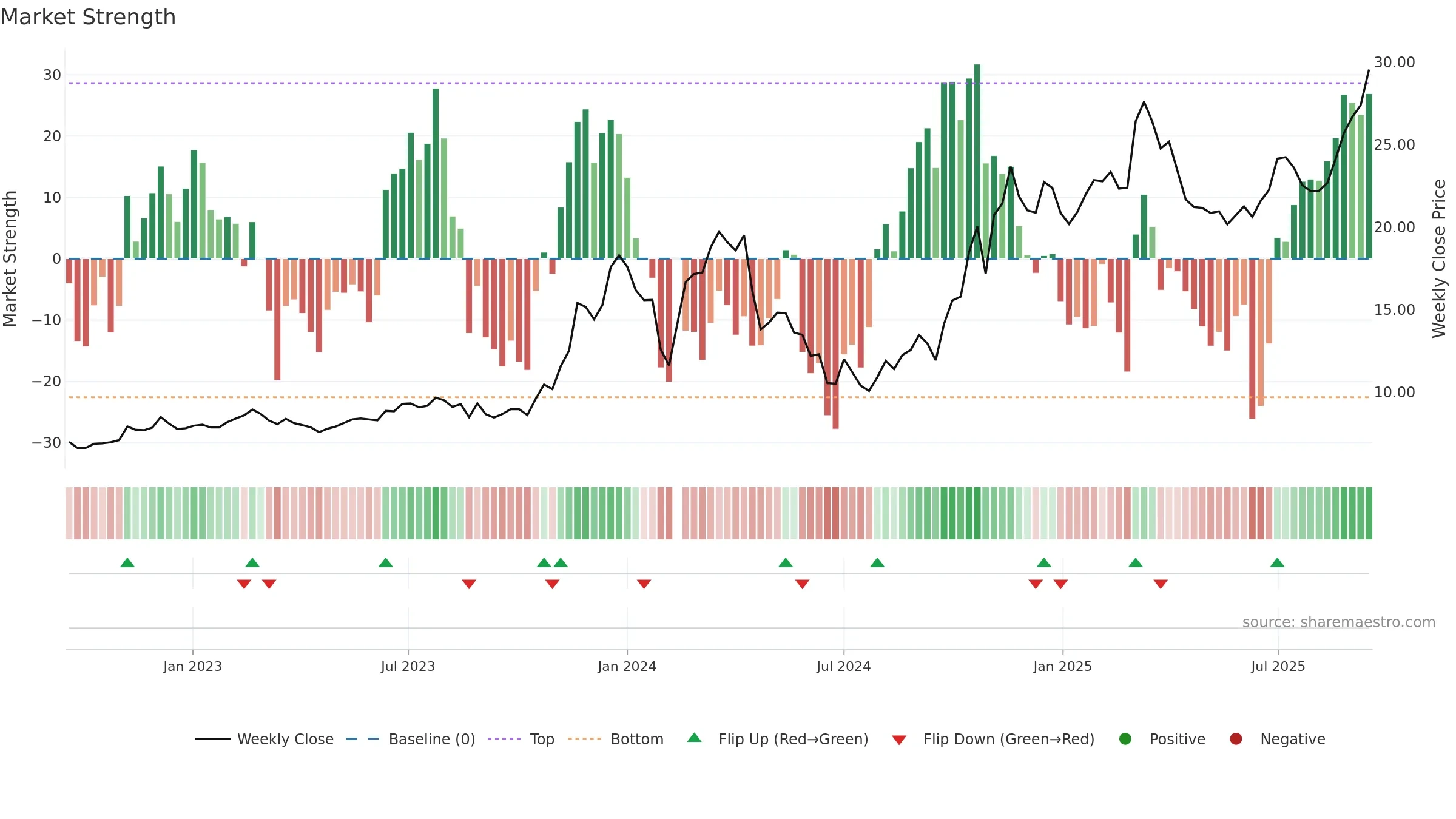Click the Weekly Close Price axis title
Screen dimensions: 1456x819
pos(1439,258)
